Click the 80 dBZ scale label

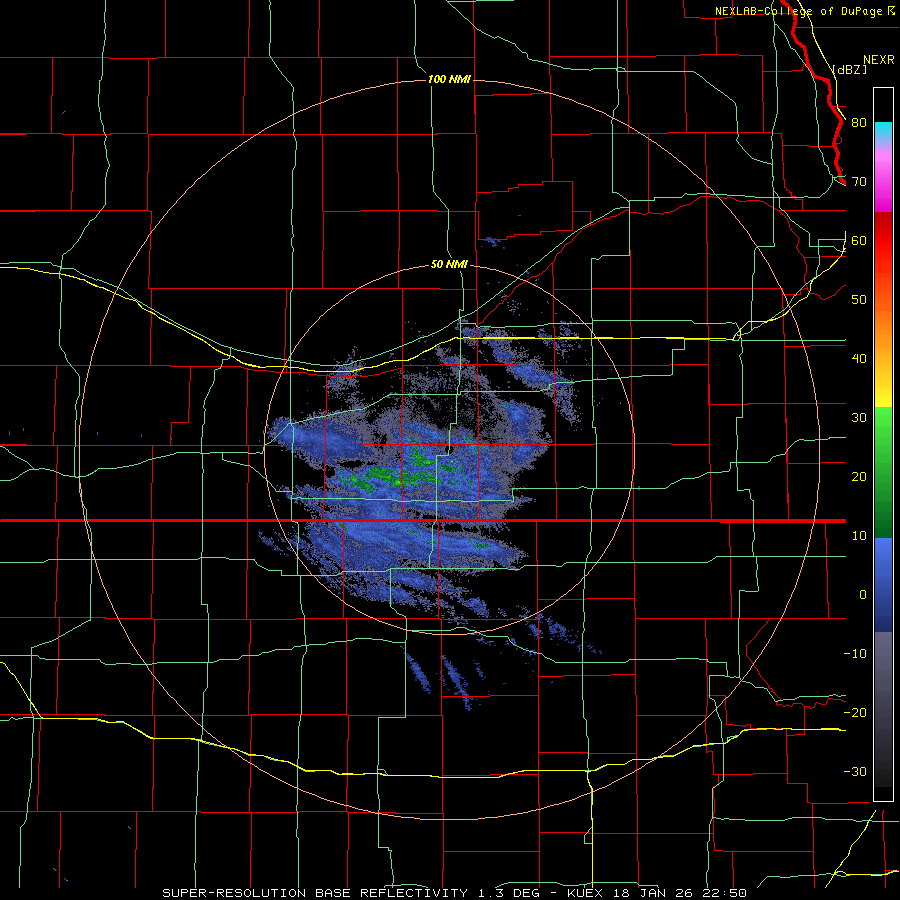point(859,123)
